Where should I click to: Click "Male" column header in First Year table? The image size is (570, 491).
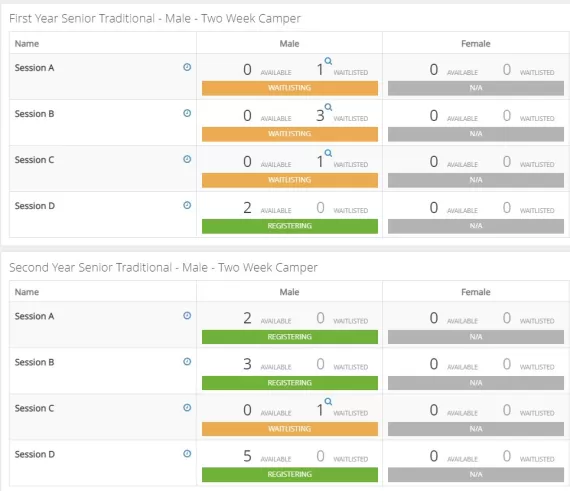[x=289, y=44]
